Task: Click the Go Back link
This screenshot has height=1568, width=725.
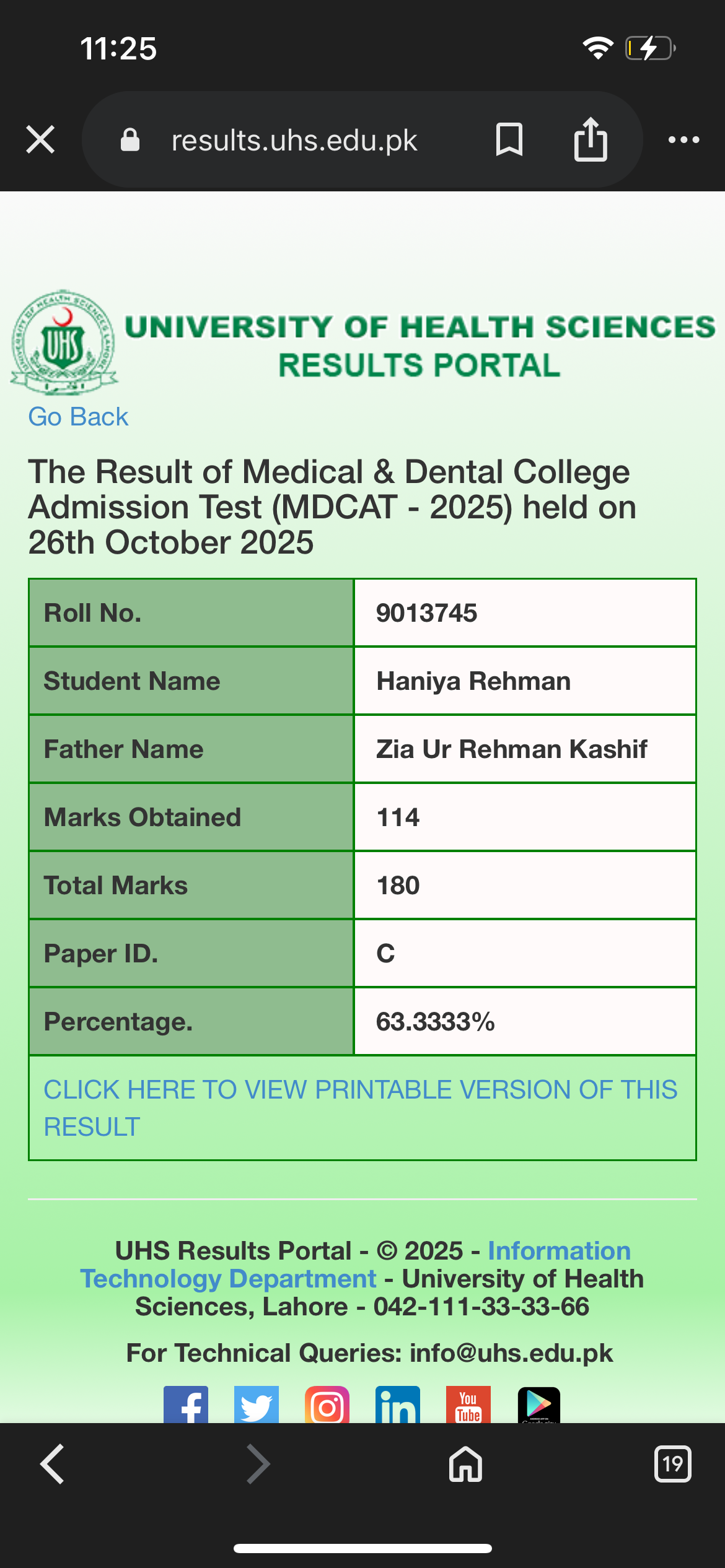Action: (78, 417)
